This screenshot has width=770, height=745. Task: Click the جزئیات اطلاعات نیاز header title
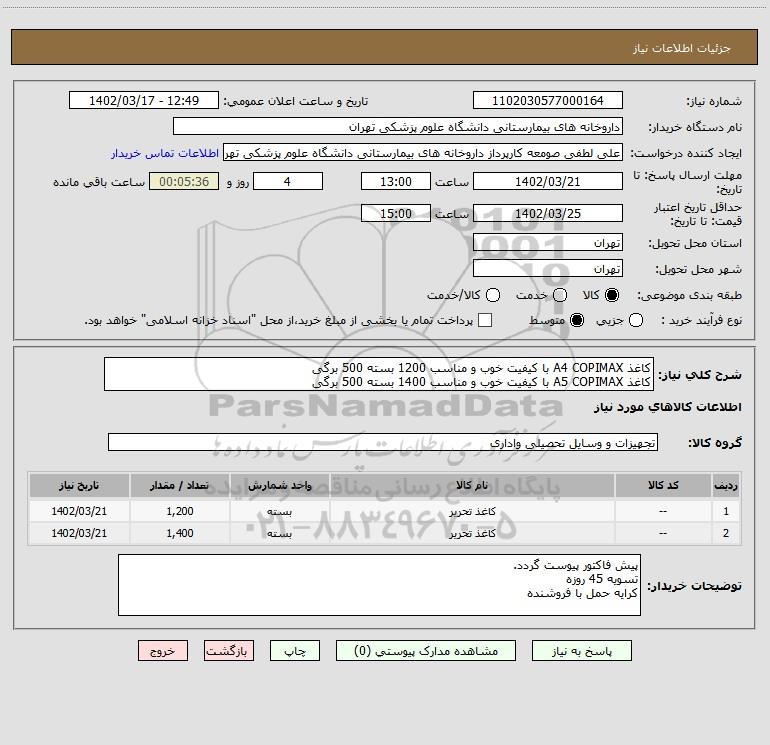[682, 48]
